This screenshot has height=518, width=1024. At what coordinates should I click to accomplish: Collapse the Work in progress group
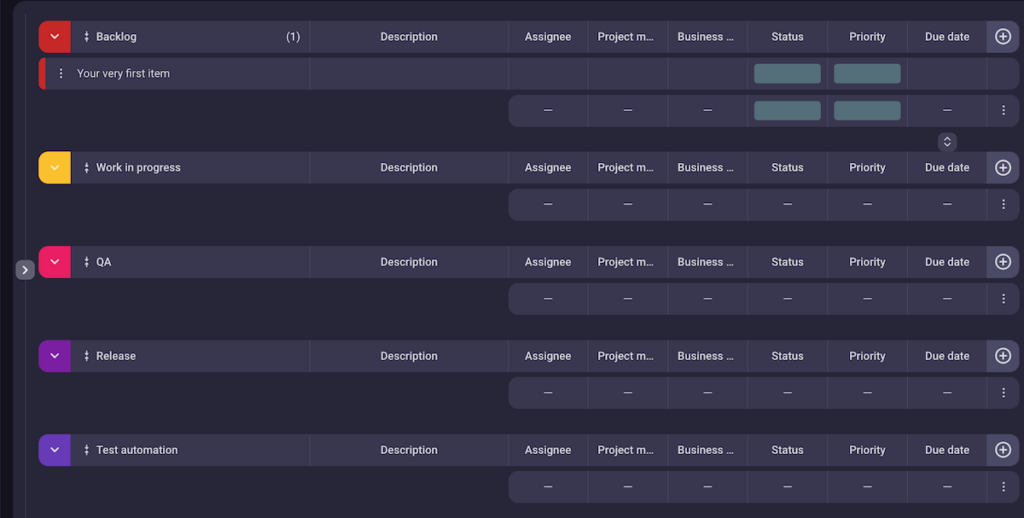click(55, 168)
